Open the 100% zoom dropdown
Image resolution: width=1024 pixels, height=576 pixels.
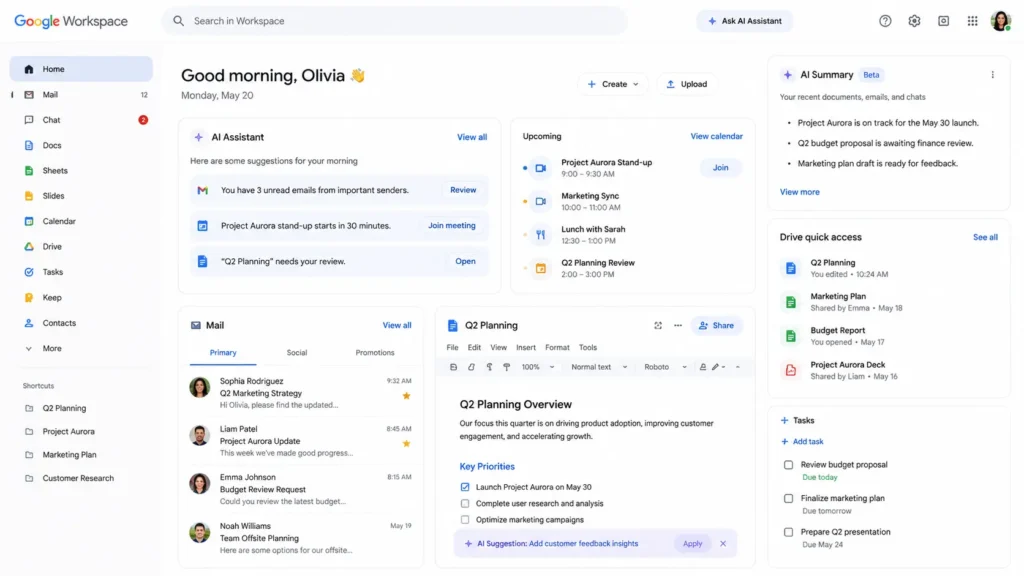coord(537,367)
